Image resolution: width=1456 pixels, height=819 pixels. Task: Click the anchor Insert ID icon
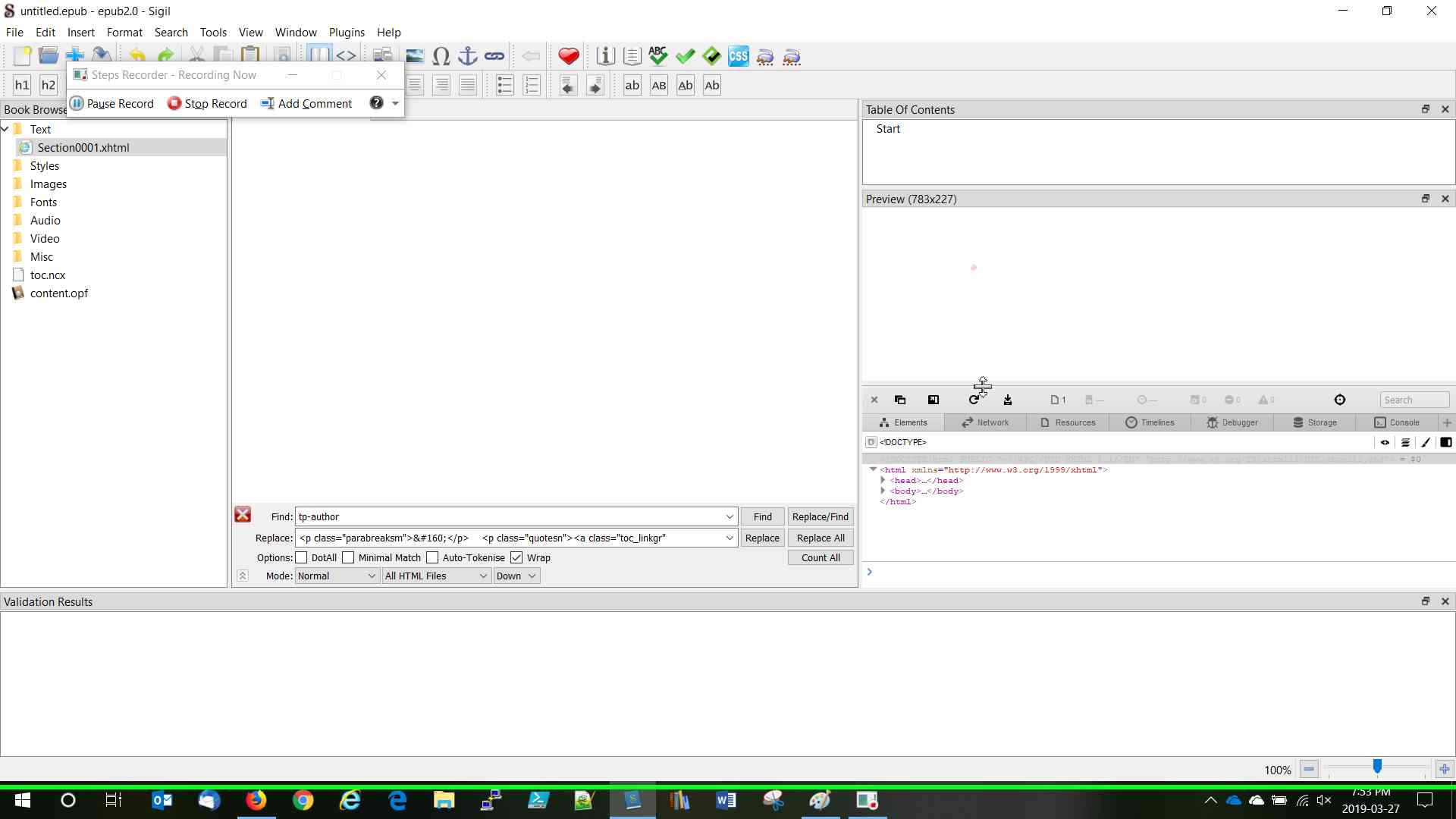(x=468, y=56)
